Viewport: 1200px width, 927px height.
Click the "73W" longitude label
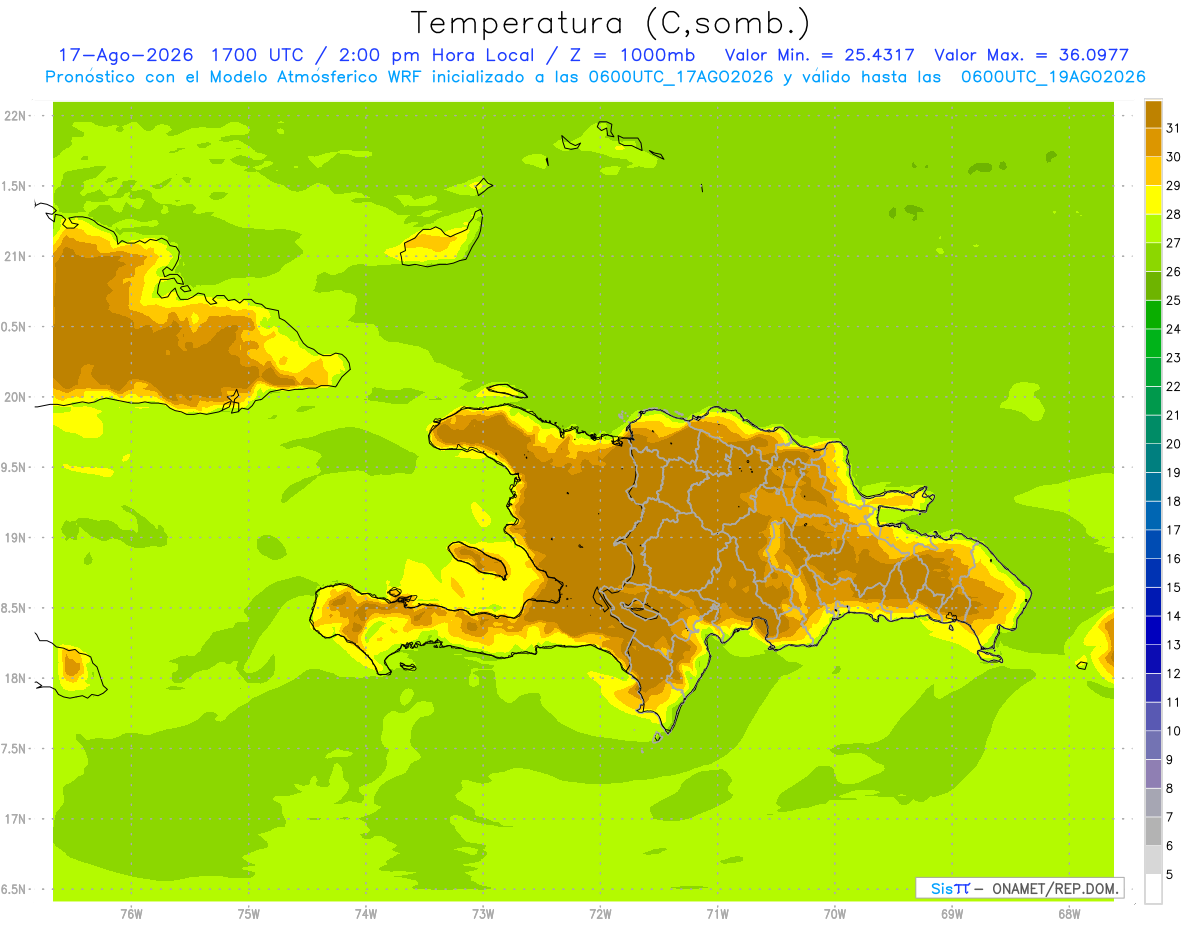(483, 914)
